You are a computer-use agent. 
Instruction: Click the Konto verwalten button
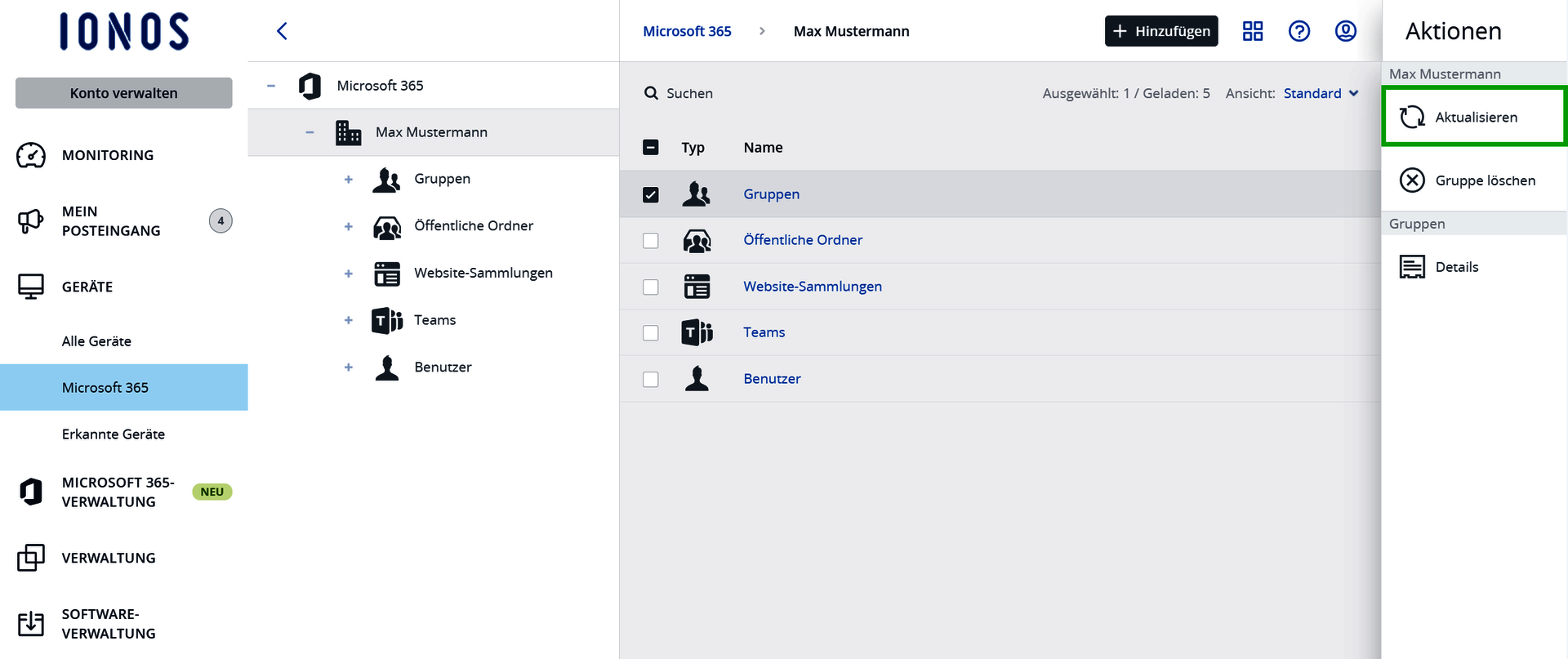(124, 93)
